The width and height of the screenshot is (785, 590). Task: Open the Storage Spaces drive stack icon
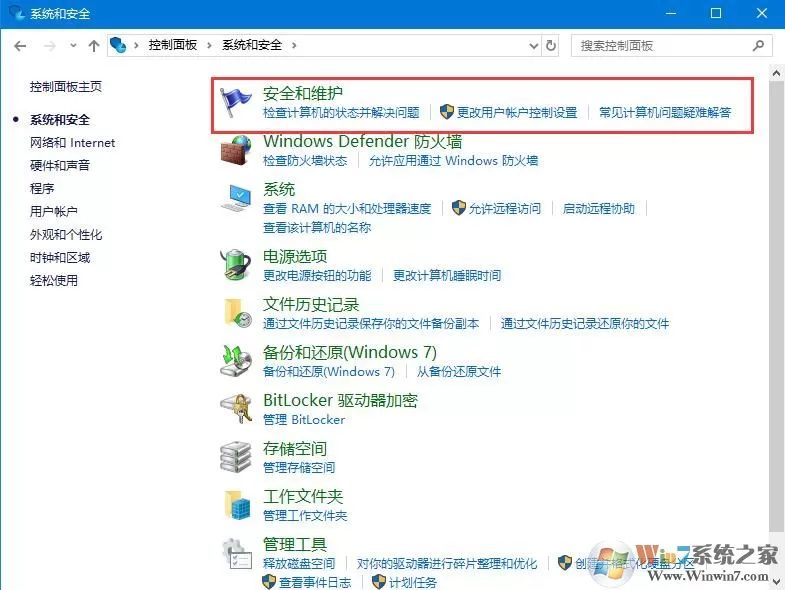coord(236,456)
